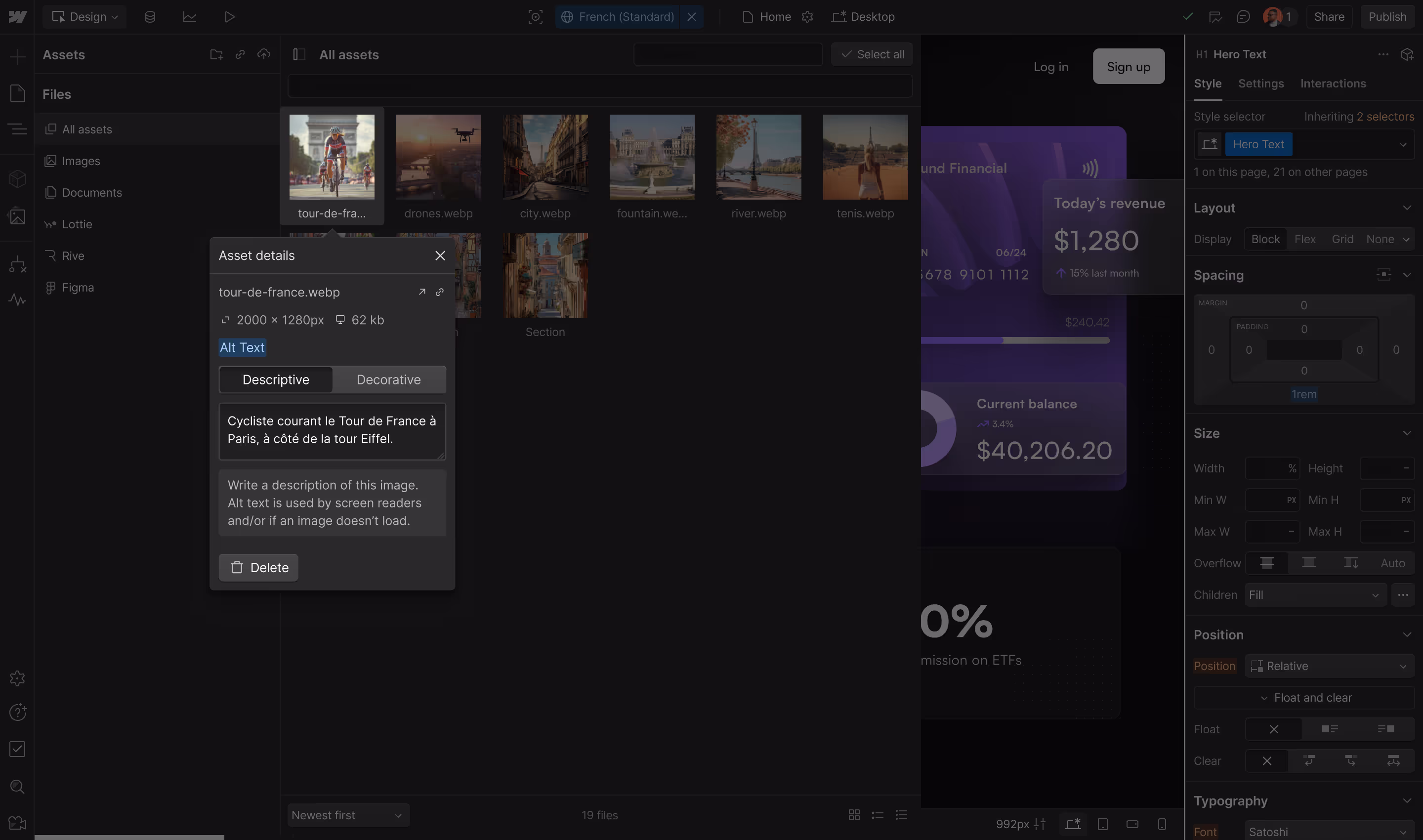Open the Images file category

(x=81, y=161)
